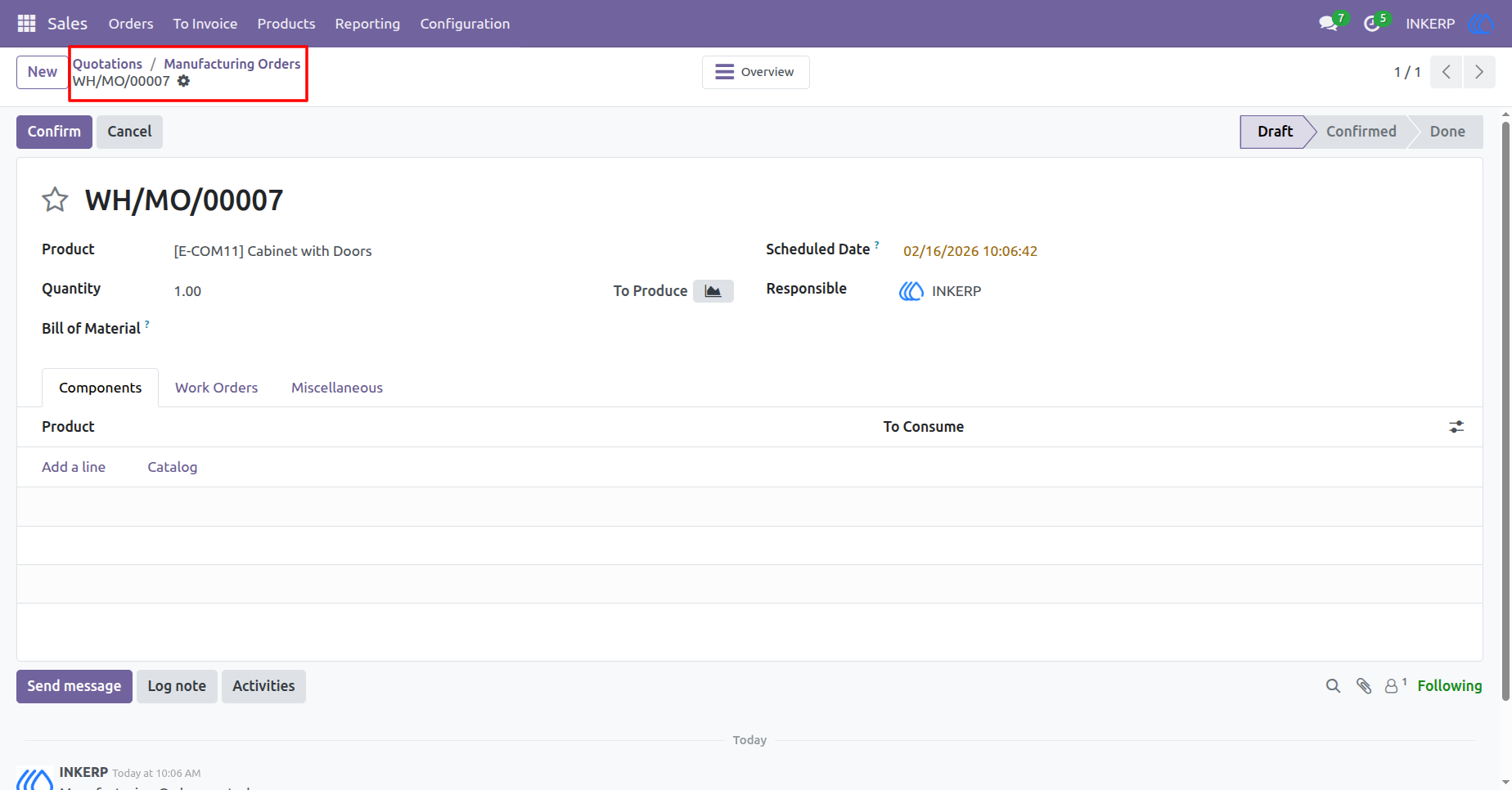
Task: Click the attachments paperclip icon
Action: [x=1364, y=686]
